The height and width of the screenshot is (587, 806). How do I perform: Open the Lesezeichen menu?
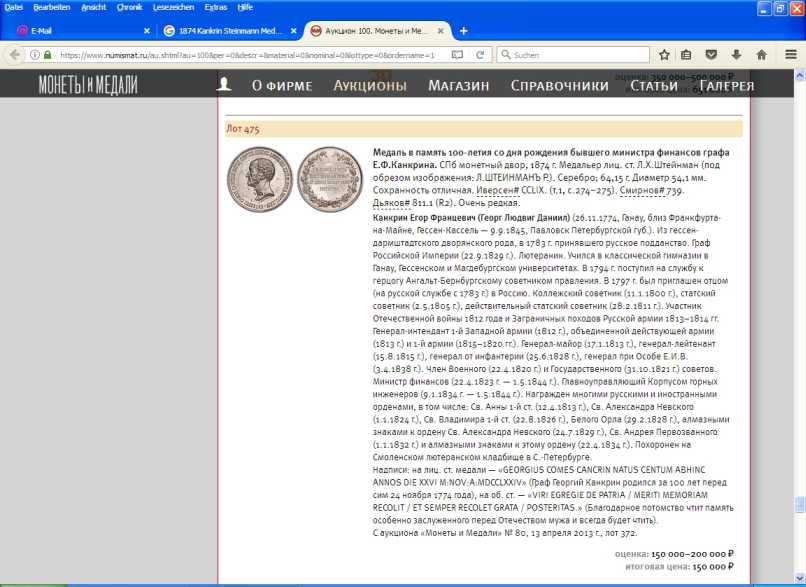click(x=176, y=6)
